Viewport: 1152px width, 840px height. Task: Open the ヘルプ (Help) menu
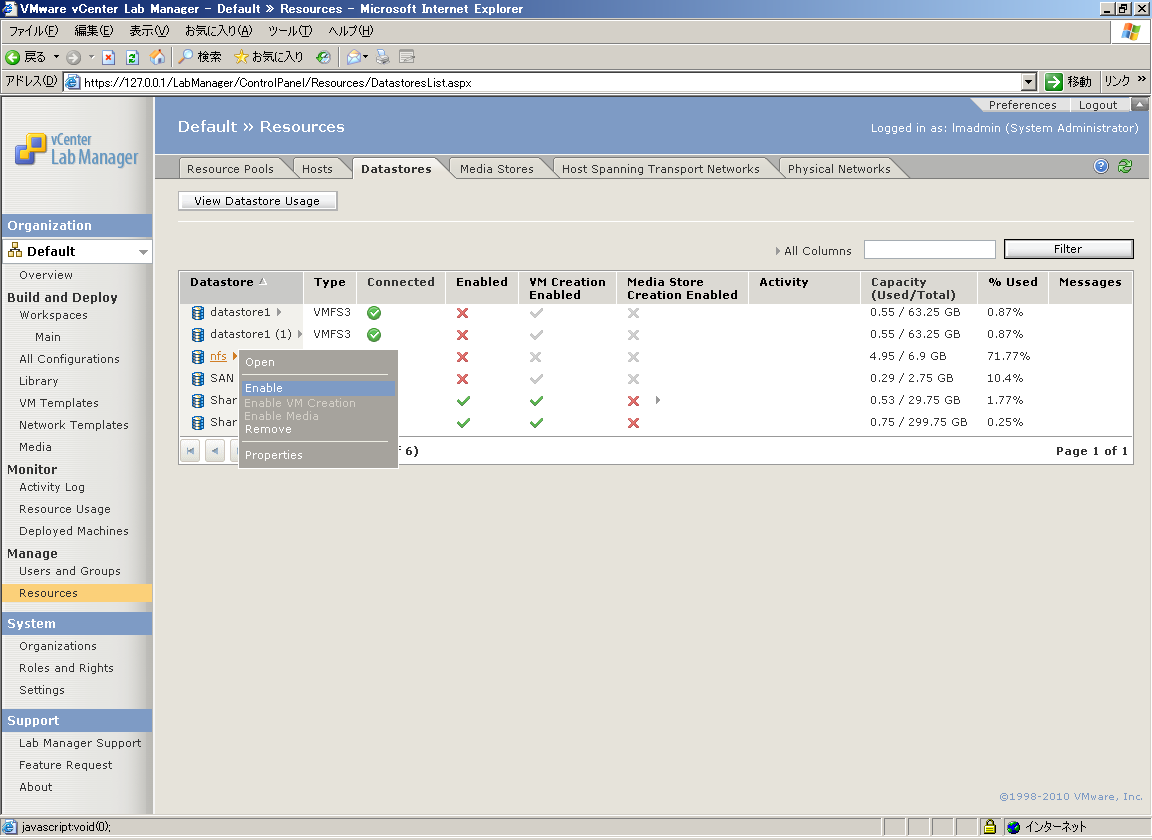pyautogui.click(x=350, y=31)
